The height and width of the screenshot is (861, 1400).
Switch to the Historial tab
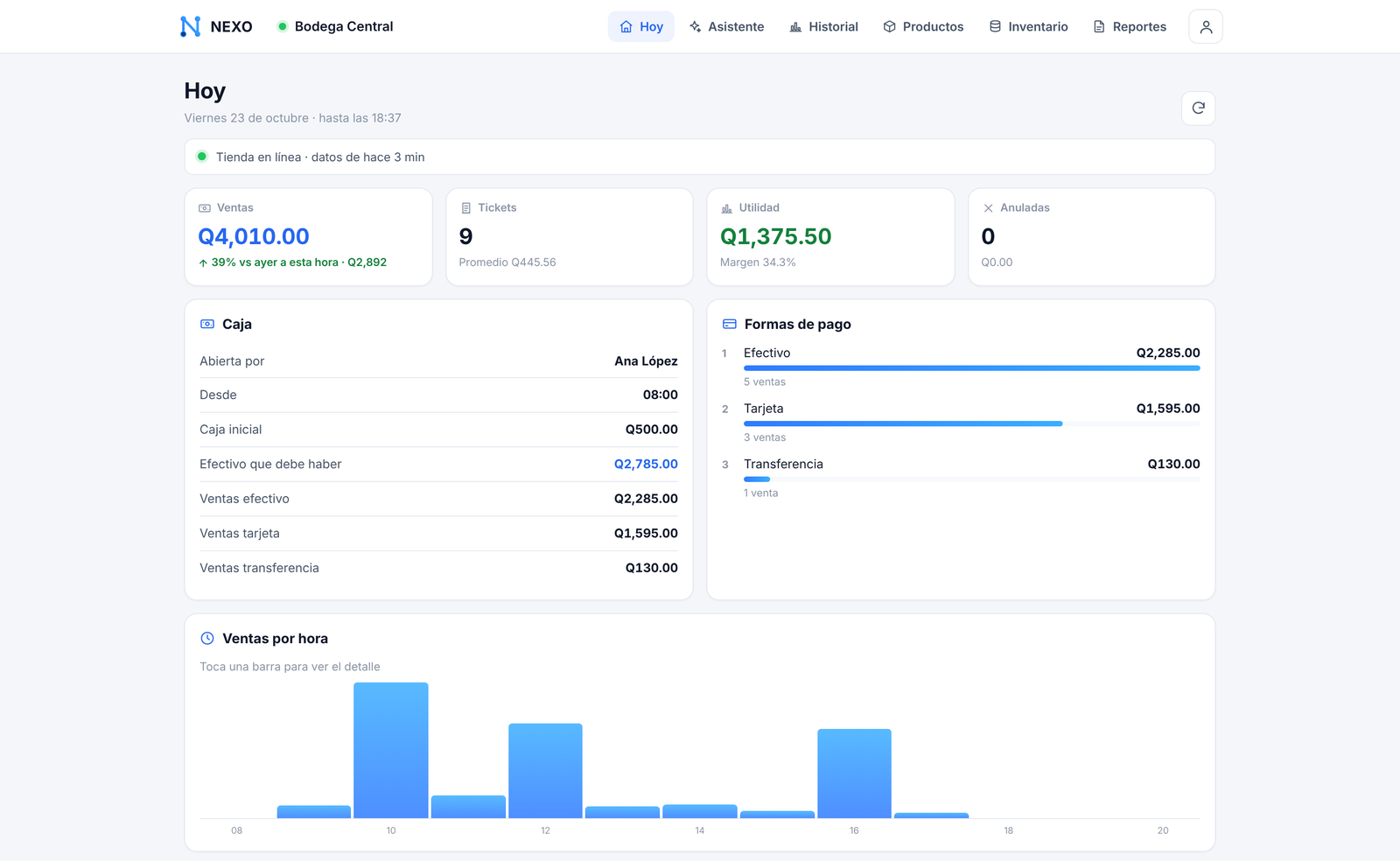pos(823,26)
